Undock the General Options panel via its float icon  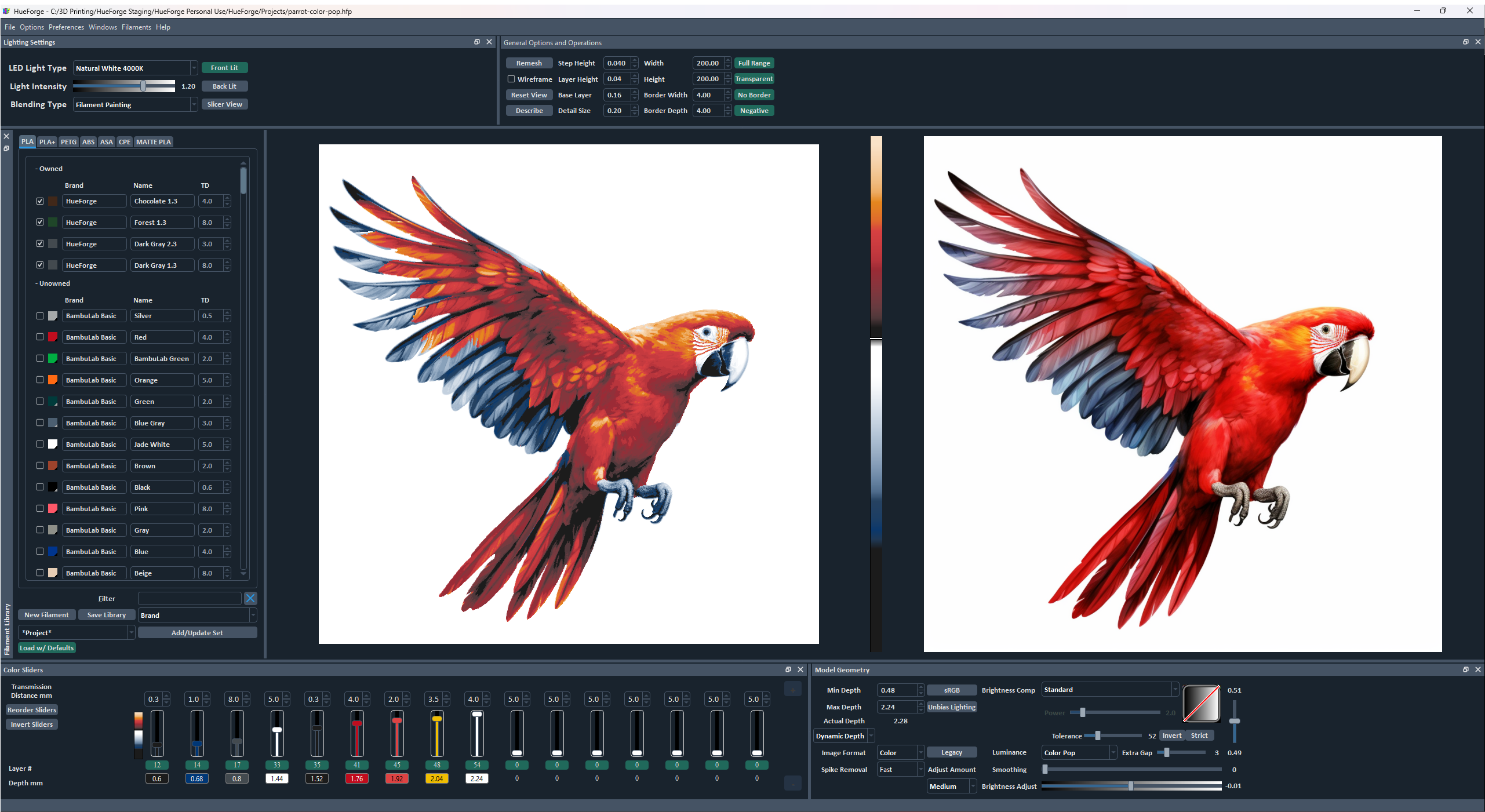coord(1465,42)
